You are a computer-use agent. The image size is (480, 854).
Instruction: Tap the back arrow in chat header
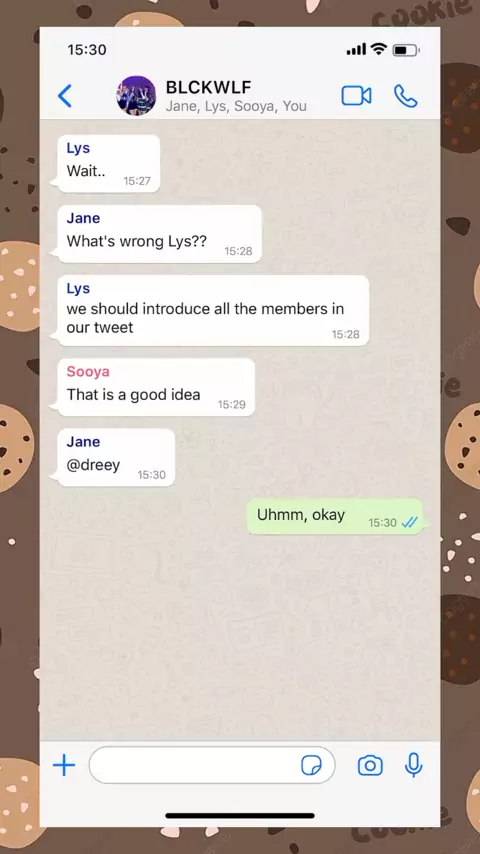tap(65, 96)
